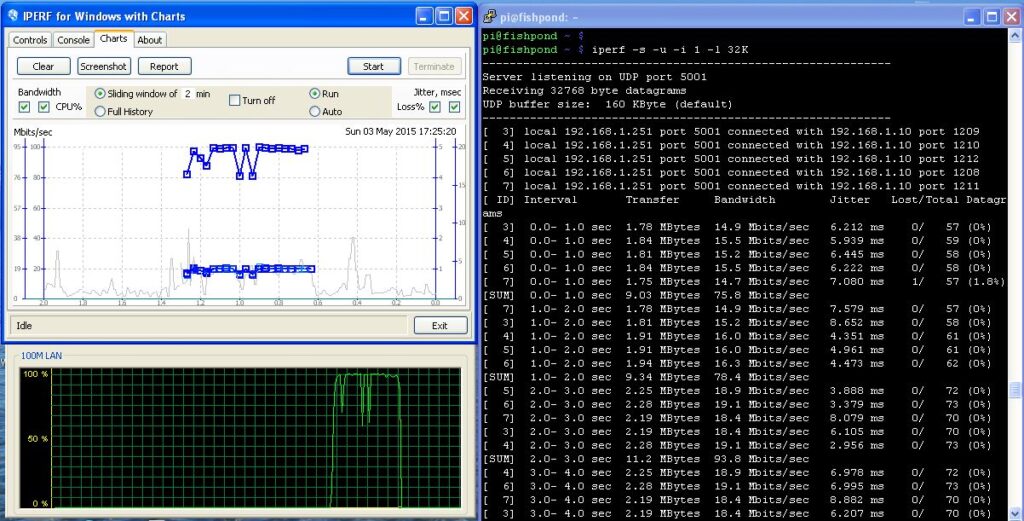The image size is (1024, 521).
Task: Click the '100M LAN' graph label
Action: click(x=41, y=356)
